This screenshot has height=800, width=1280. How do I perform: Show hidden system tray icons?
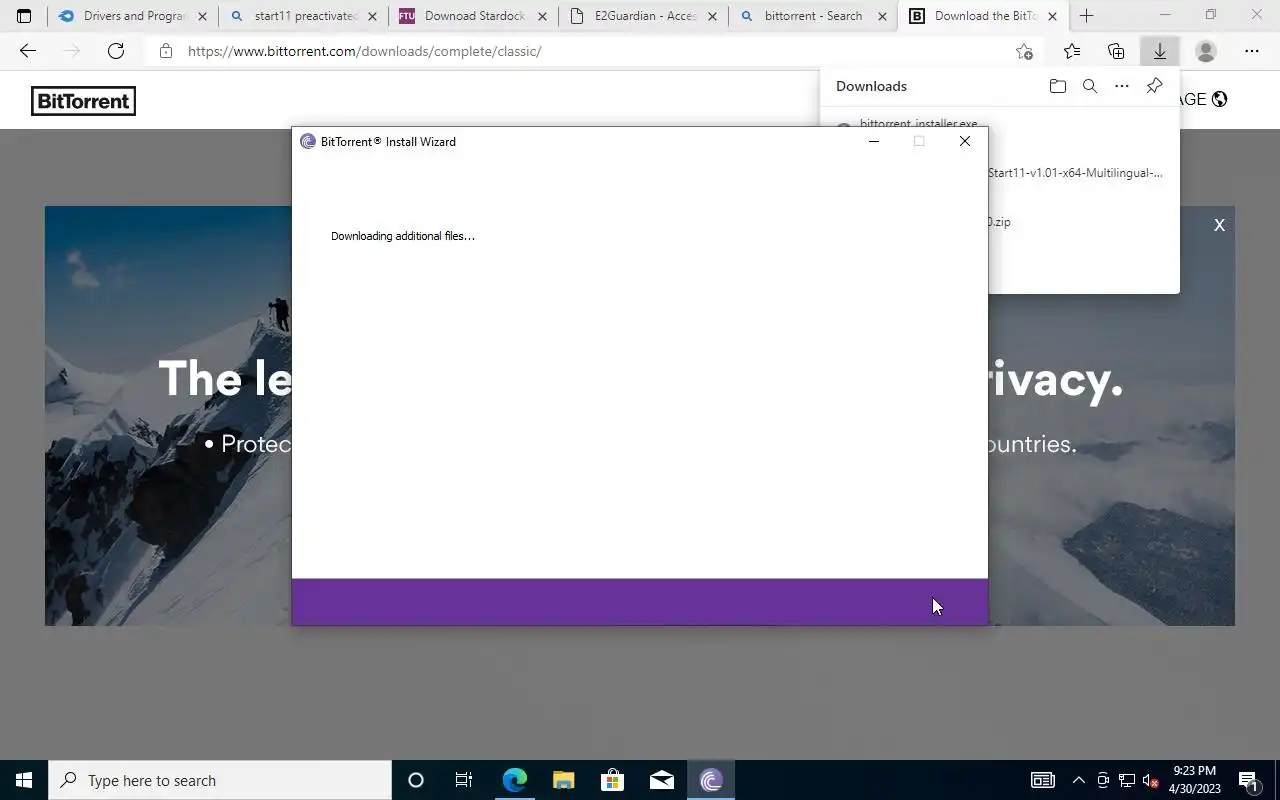pos(1078,780)
